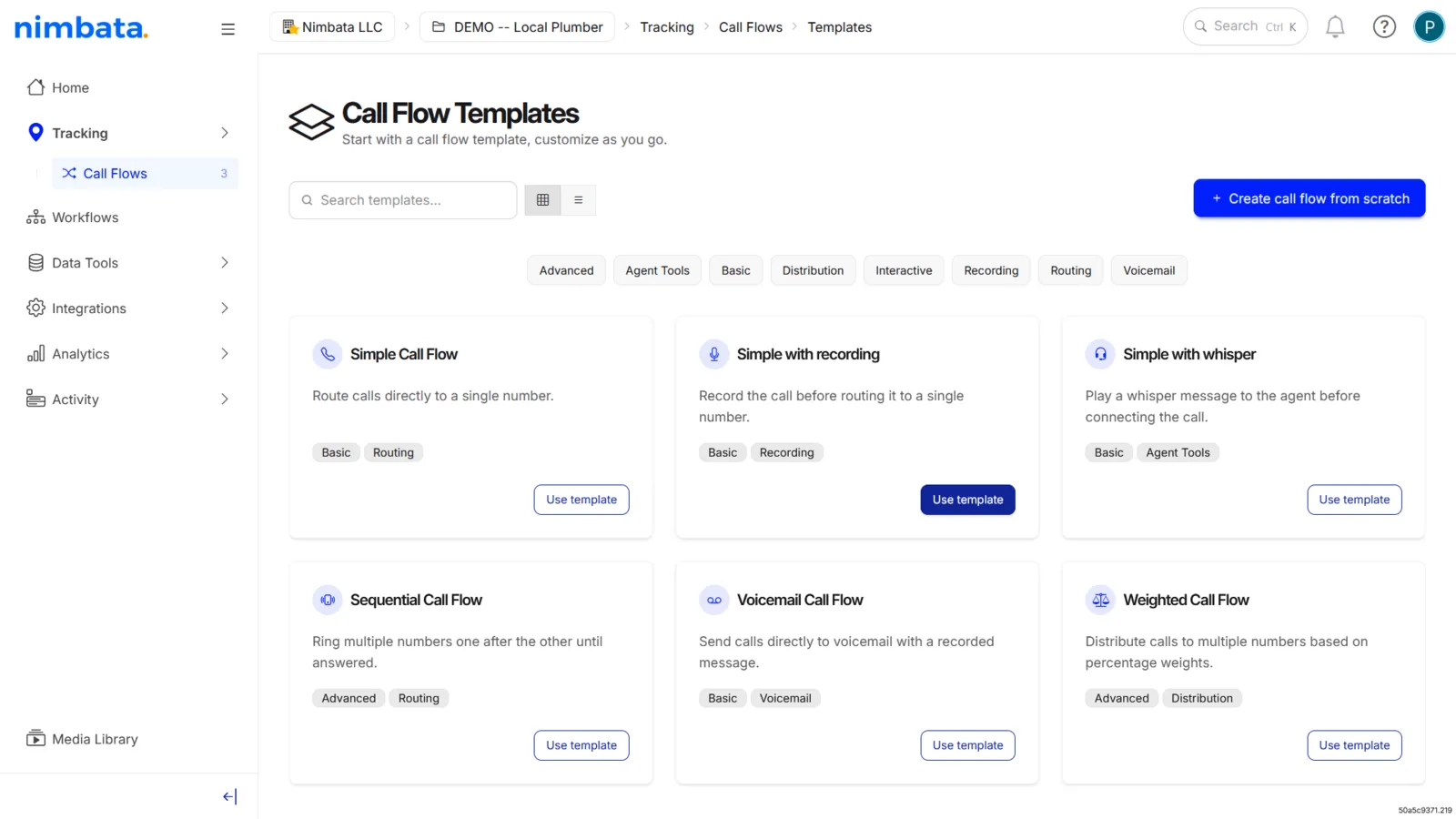
Task: Click the Simple Call Flow phone icon
Action: (328, 354)
